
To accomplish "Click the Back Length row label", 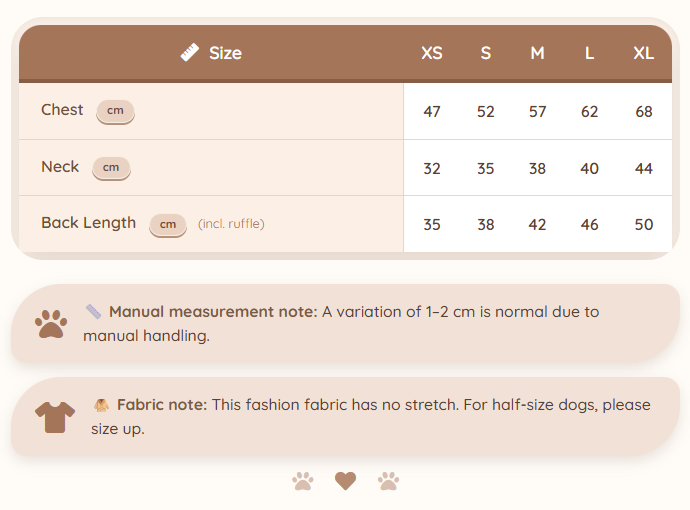I will [x=88, y=223].
